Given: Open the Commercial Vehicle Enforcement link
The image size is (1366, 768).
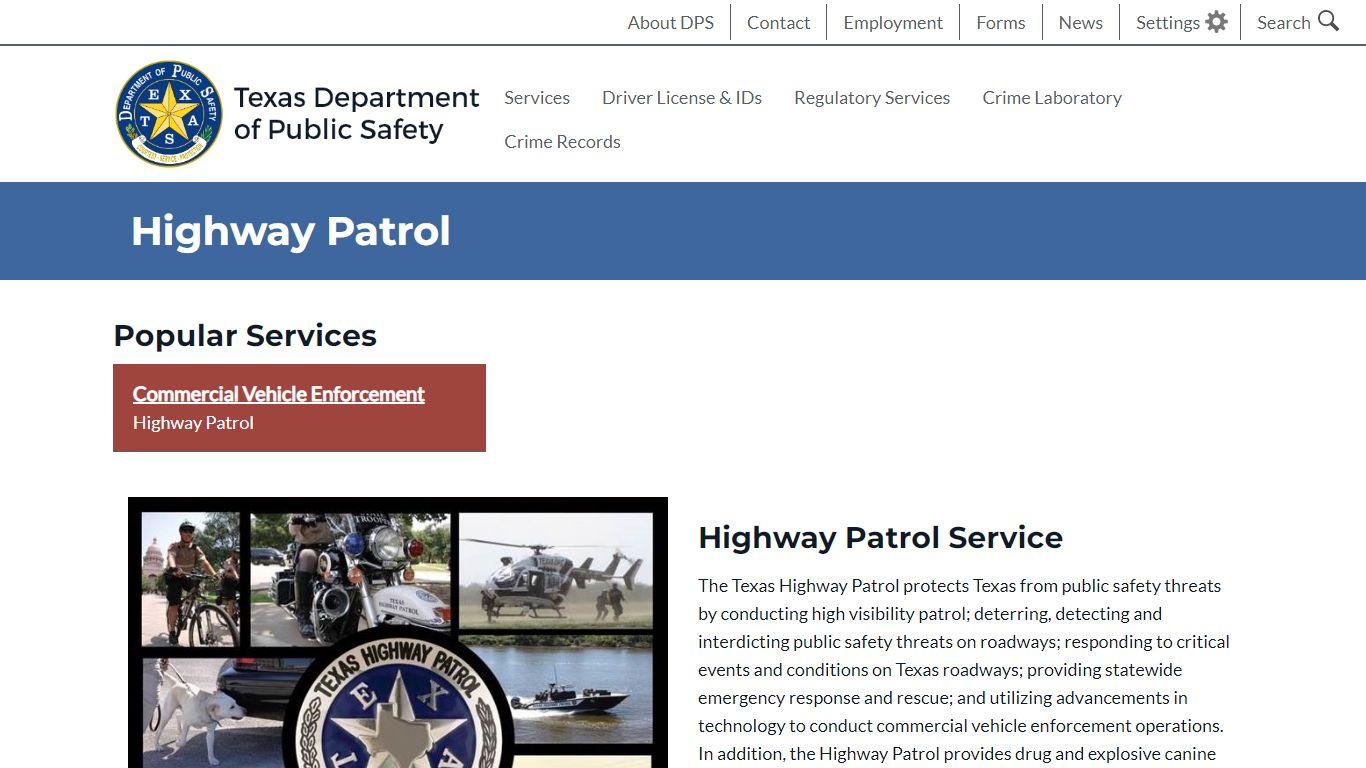Looking at the screenshot, I should click(x=278, y=394).
